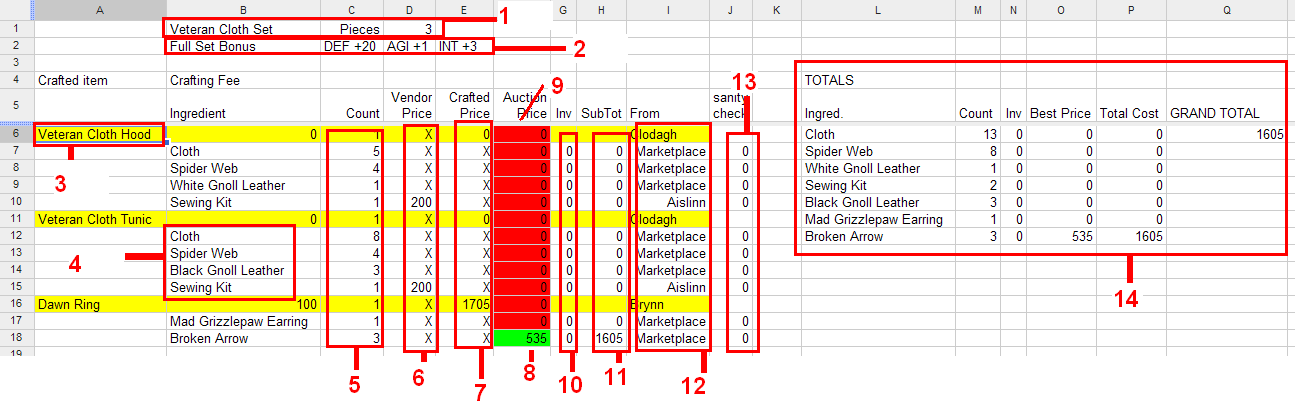Click the 'AGI +1' cell
This screenshot has height=406, width=1295.
tap(410, 46)
